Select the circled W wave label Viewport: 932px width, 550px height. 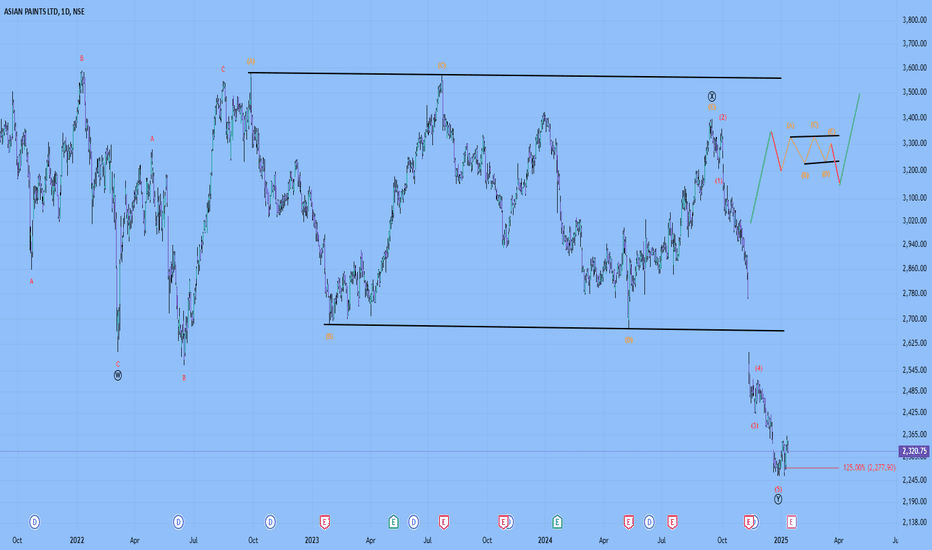point(118,375)
